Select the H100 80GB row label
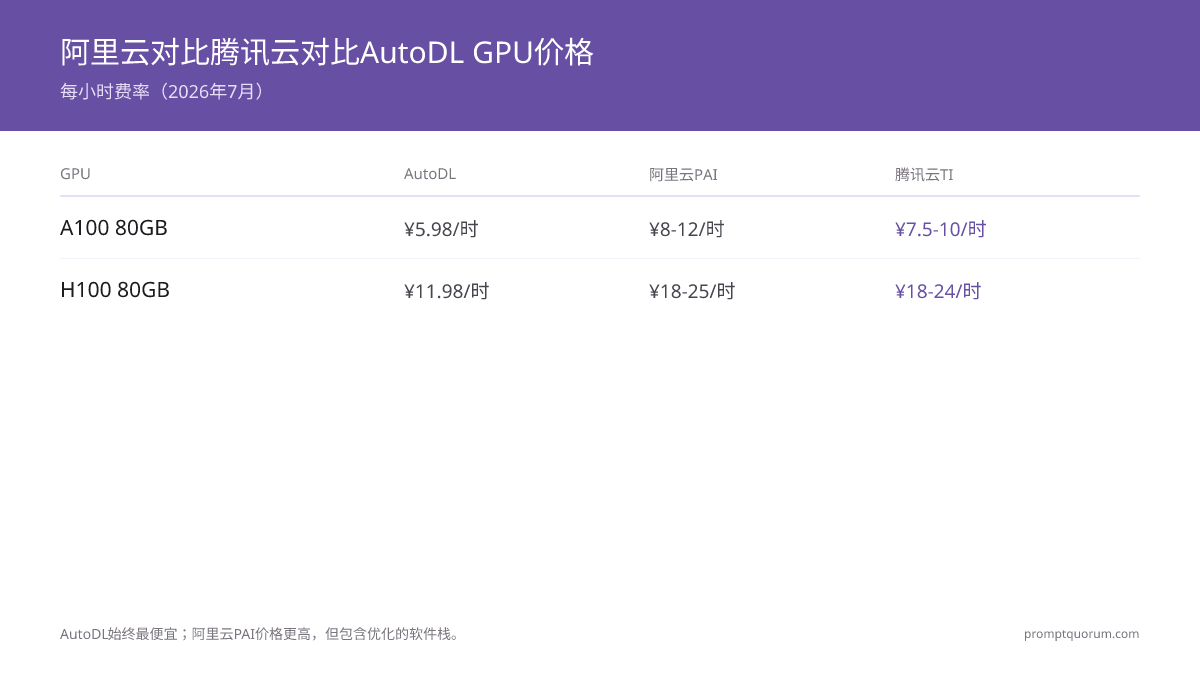This screenshot has height=675, width=1200. [115, 290]
